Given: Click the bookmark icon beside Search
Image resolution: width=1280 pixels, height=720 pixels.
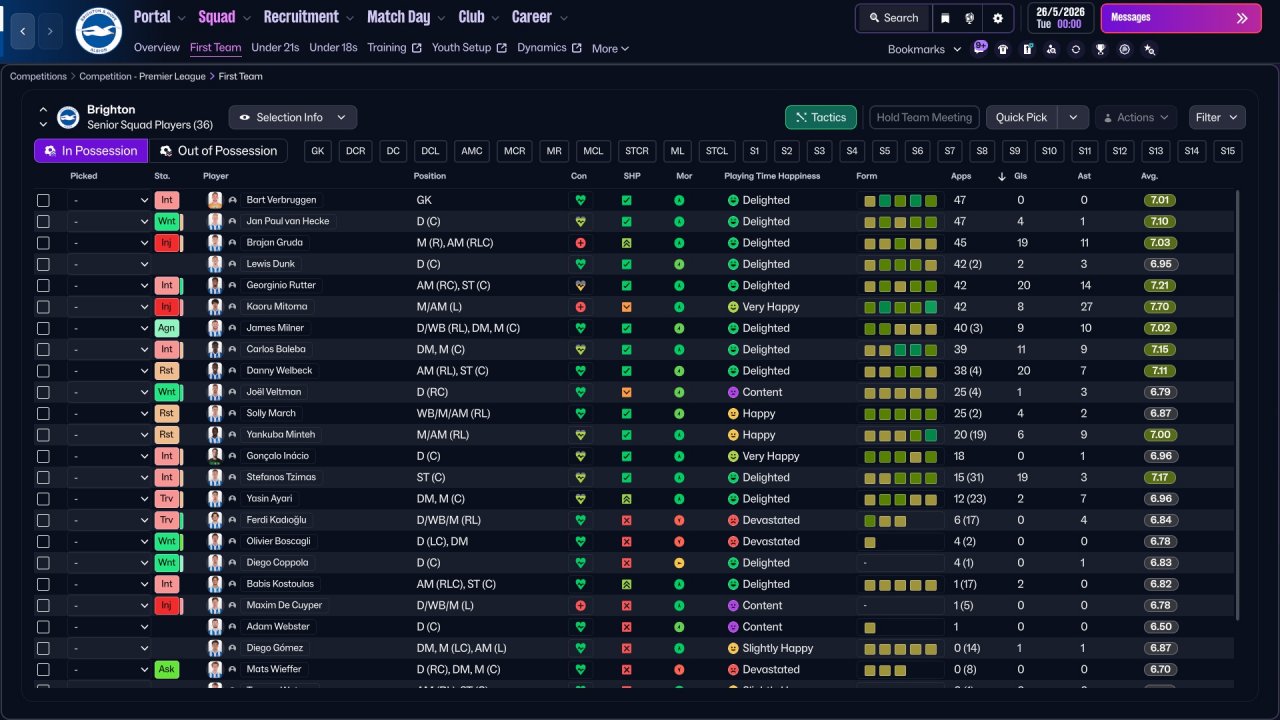Looking at the screenshot, I should pyautogui.click(x=945, y=18).
